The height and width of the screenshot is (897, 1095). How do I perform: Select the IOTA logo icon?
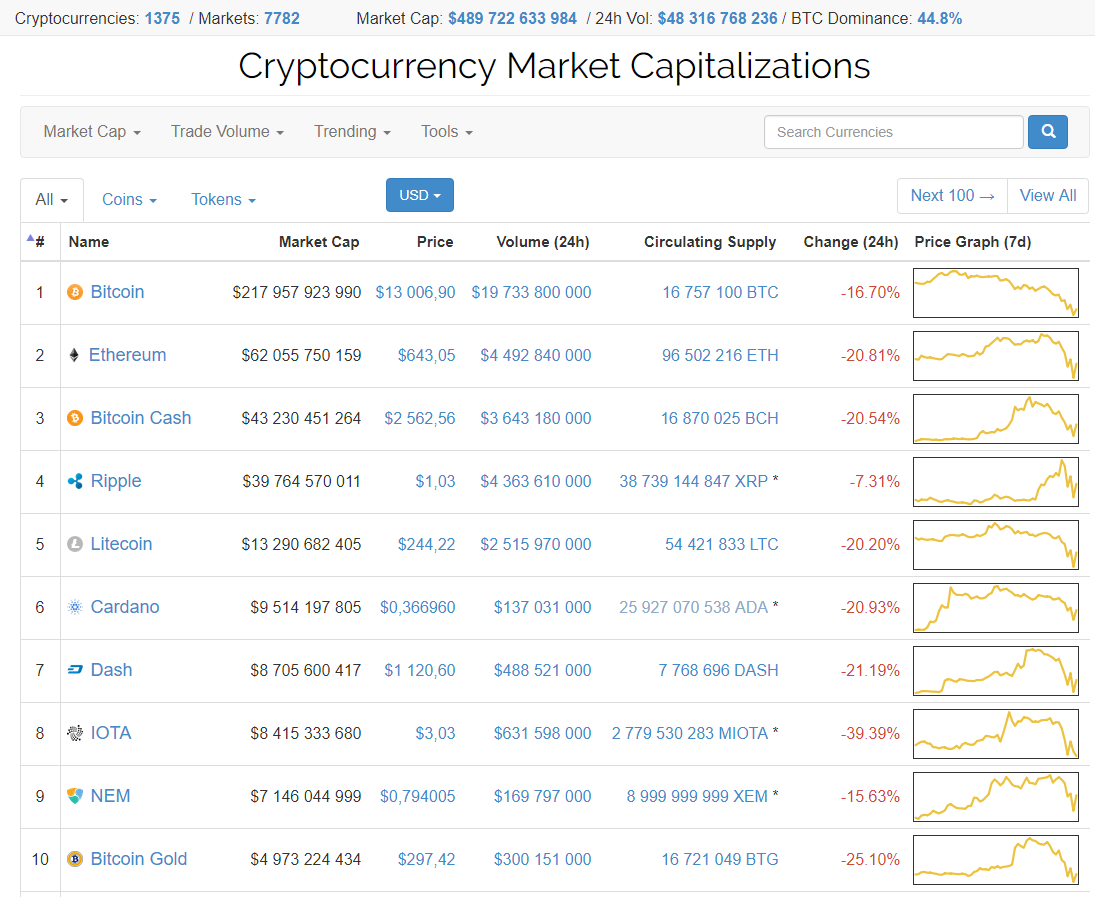pyautogui.click(x=74, y=733)
